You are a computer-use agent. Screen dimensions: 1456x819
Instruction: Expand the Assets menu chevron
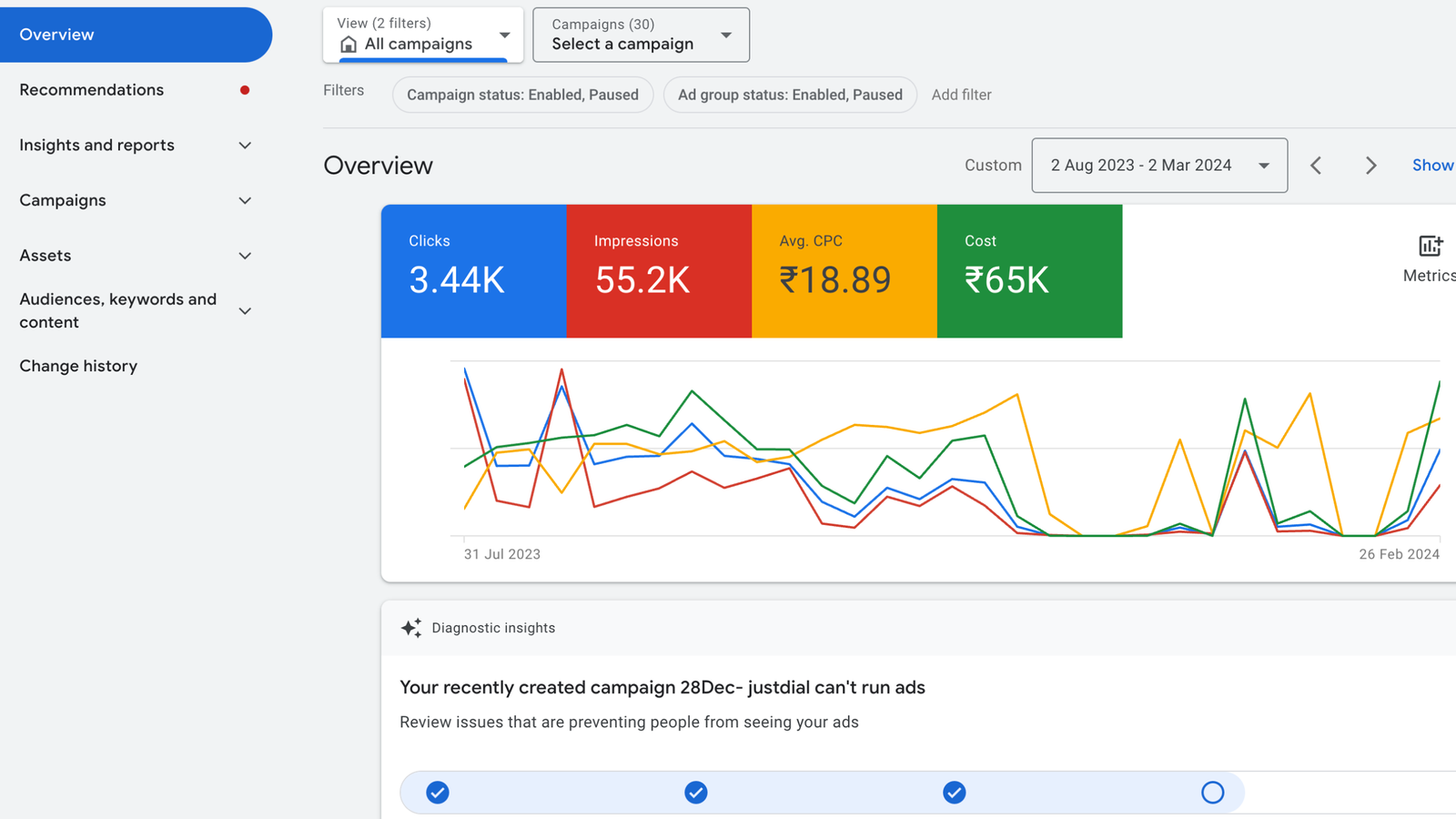click(245, 256)
